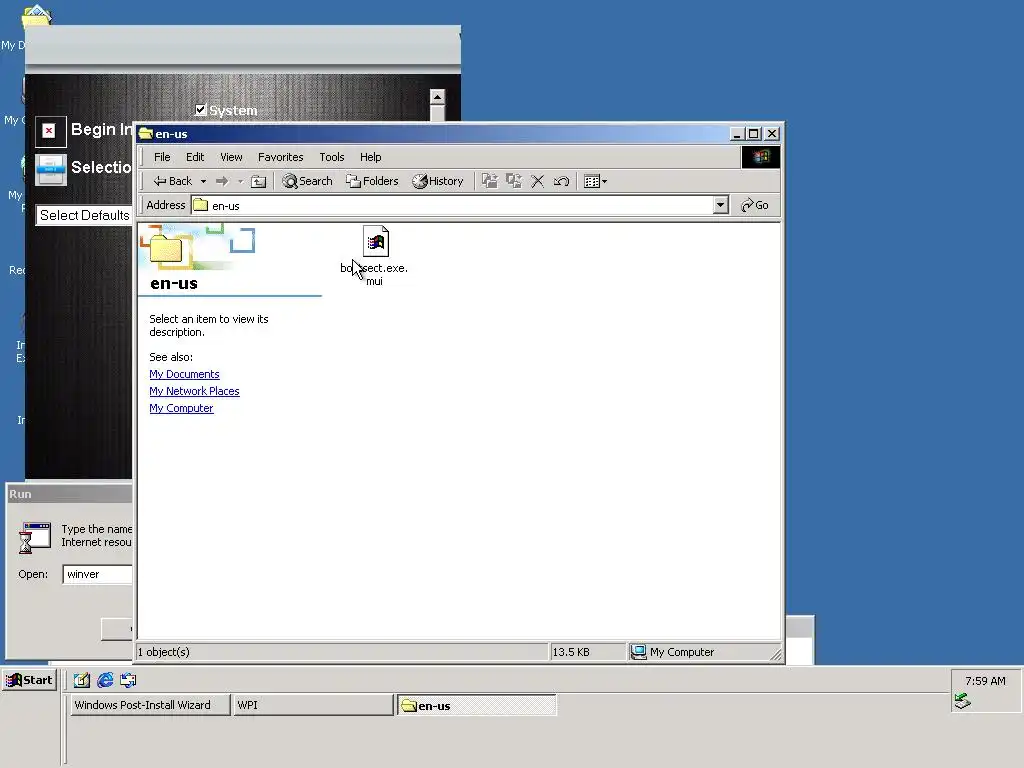Open the Views dropdown button
The width and height of the screenshot is (1024, 768).
(x=595, y=181)
